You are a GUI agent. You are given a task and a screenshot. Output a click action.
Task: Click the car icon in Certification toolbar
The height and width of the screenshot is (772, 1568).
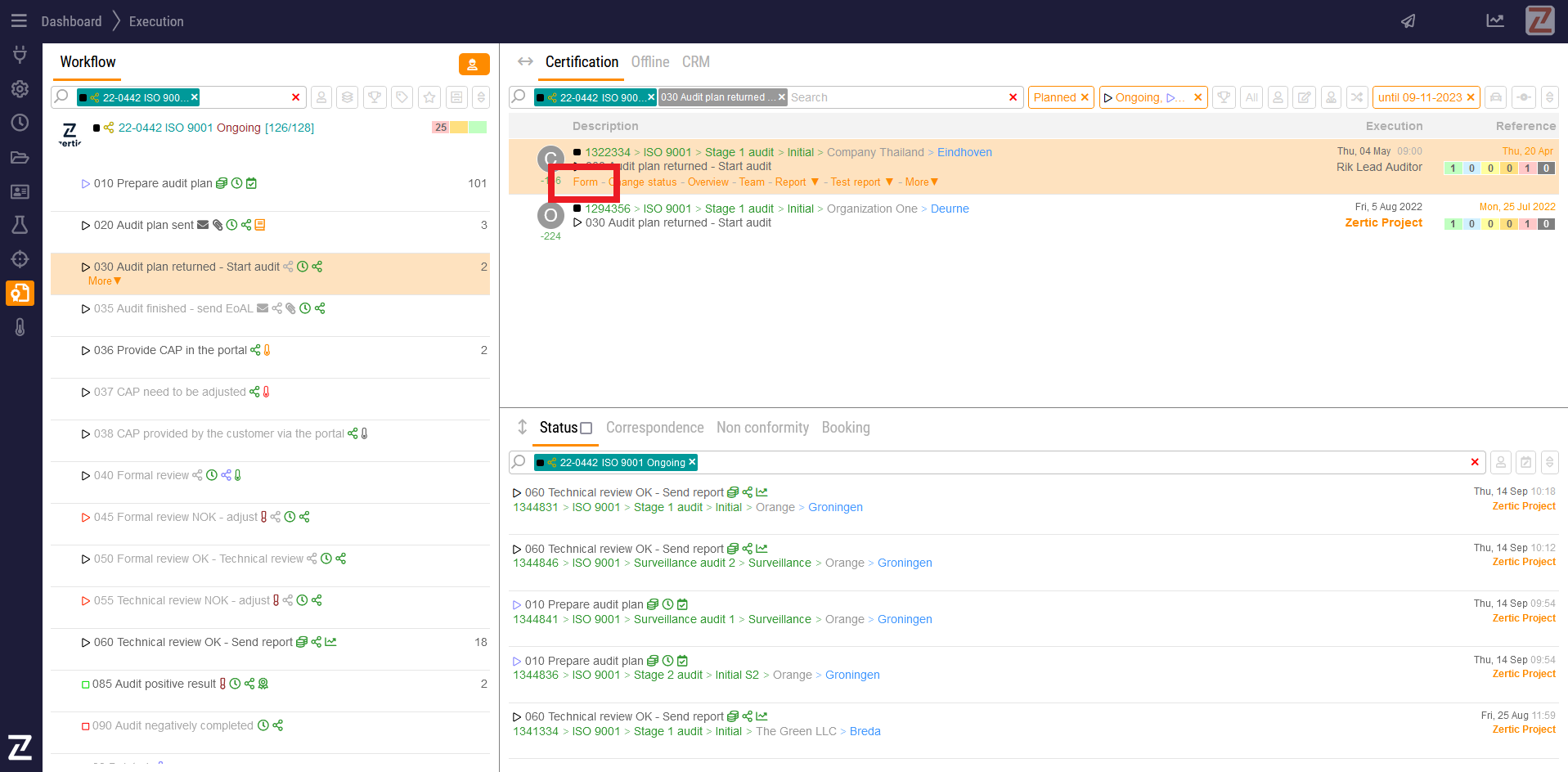[x=1496, y=97]
